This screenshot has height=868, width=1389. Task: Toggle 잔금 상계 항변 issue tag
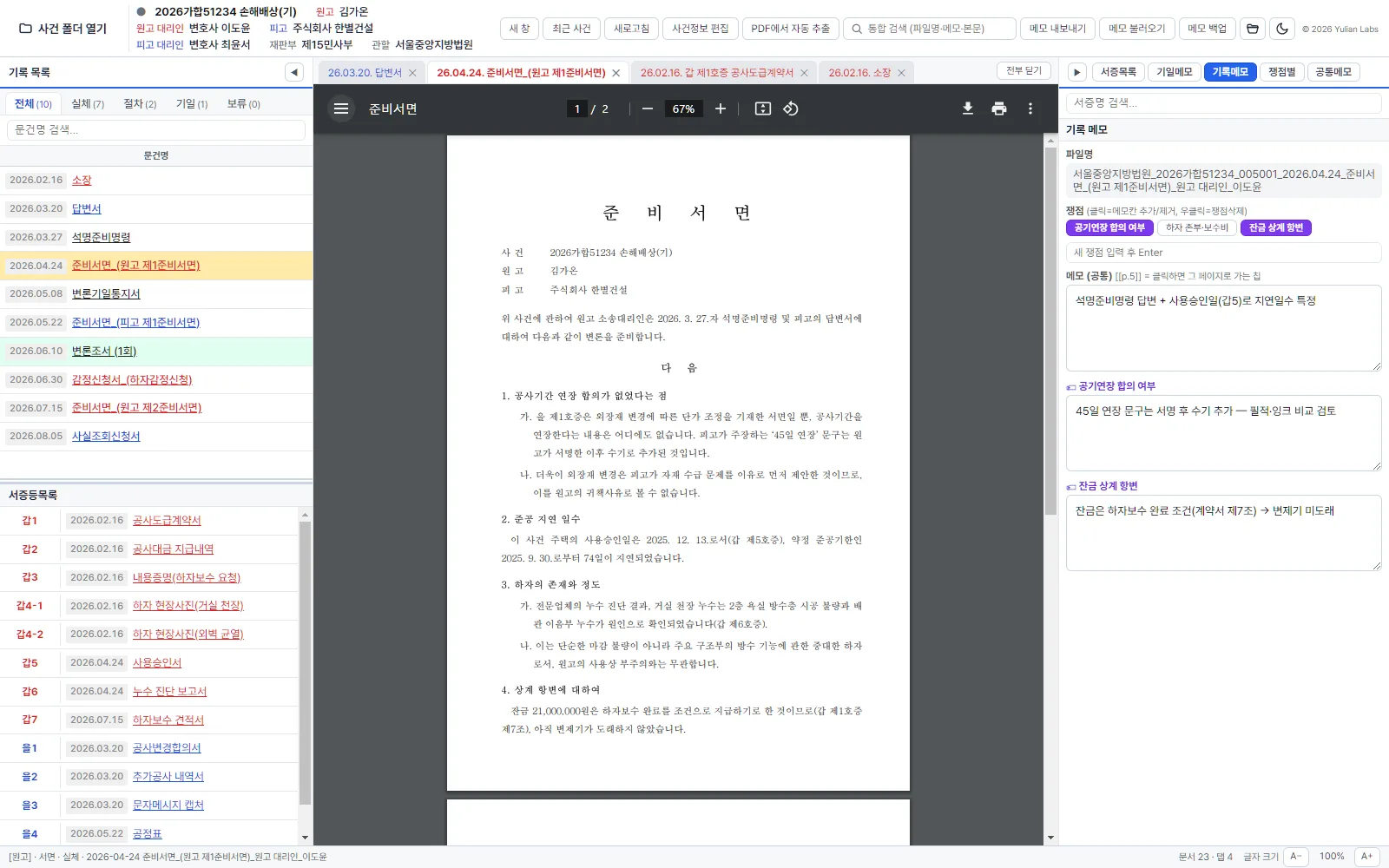1276,227
